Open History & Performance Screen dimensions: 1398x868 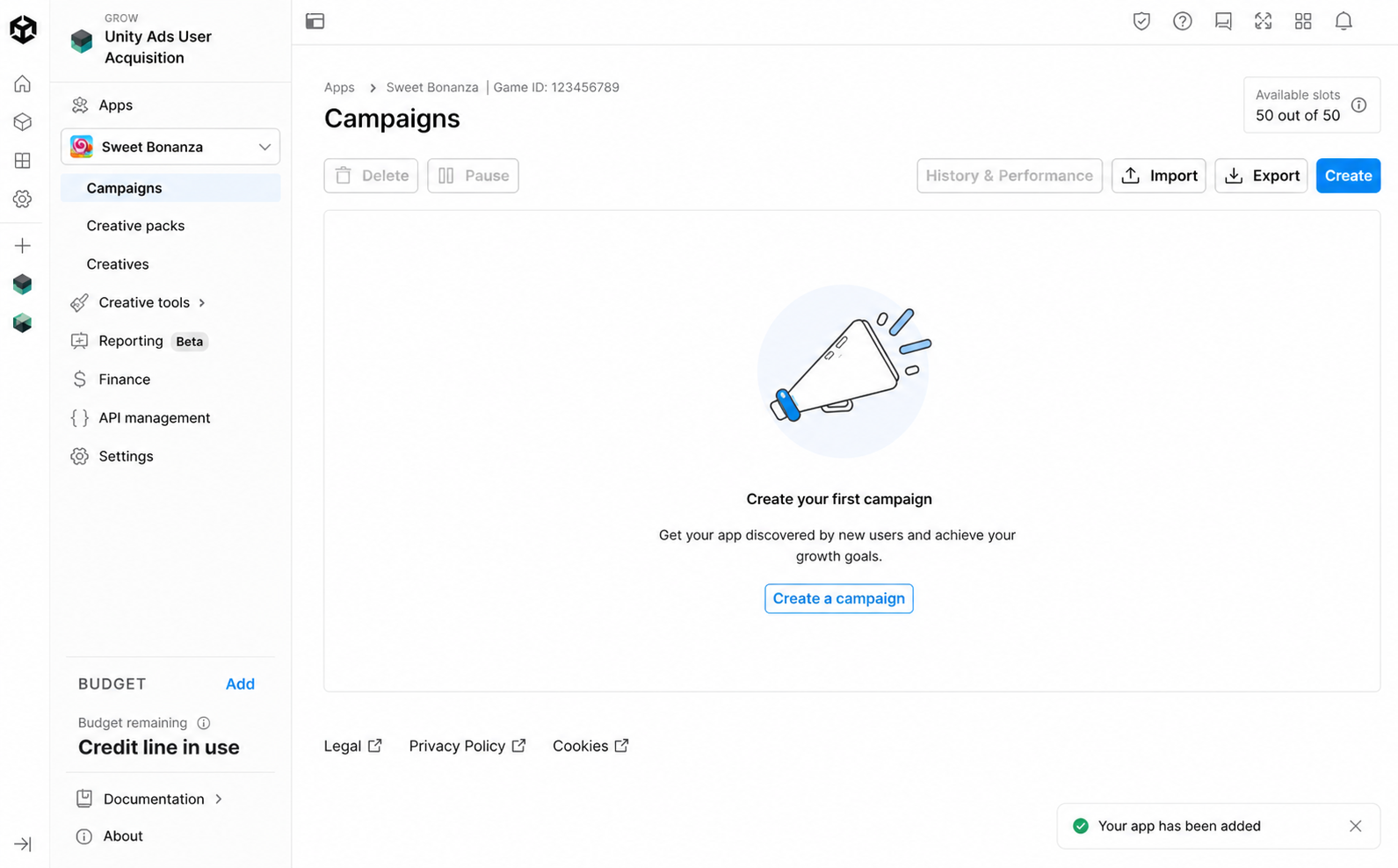1010,176
